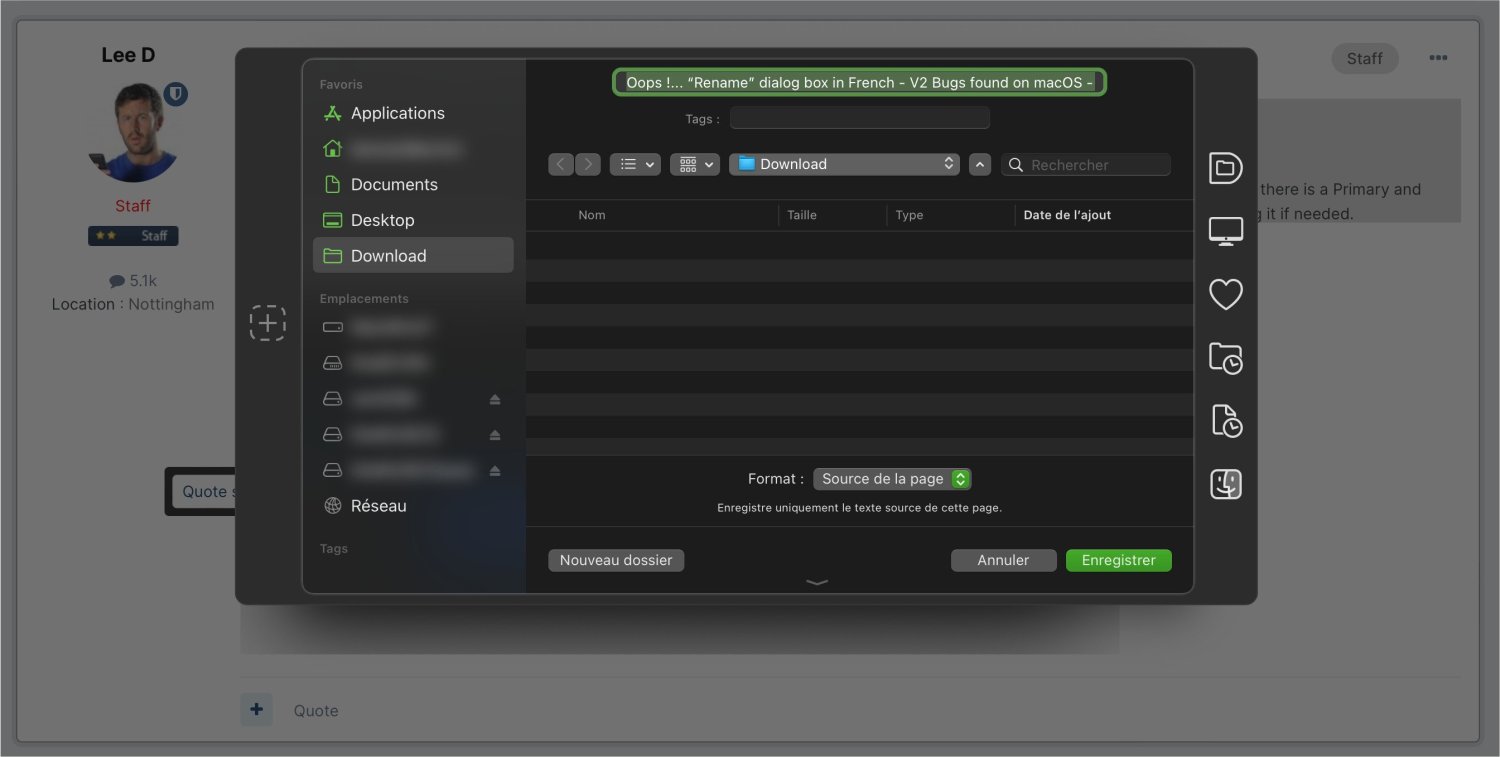Viewport: 1500px width, 757px height.
Task: Click the Quote link below the post
Action: coord(316,711)
